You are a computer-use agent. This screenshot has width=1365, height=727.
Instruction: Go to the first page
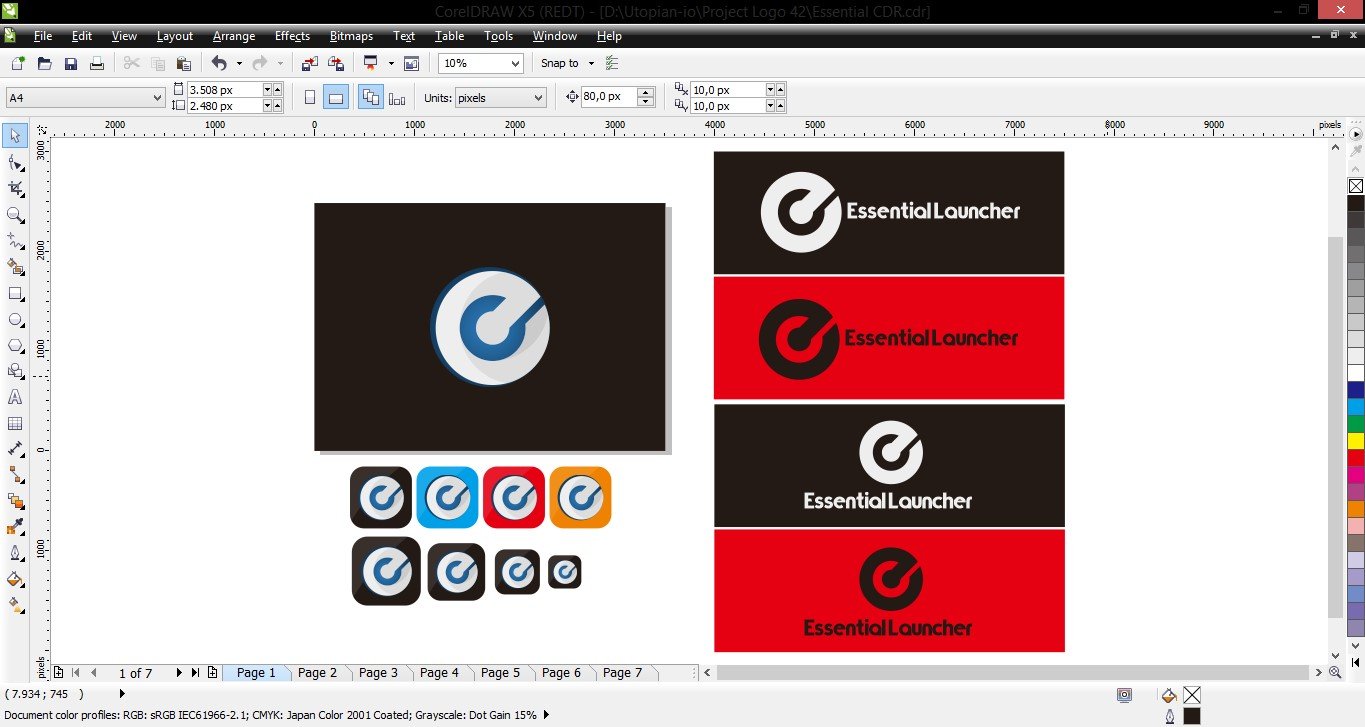(76, 673)
